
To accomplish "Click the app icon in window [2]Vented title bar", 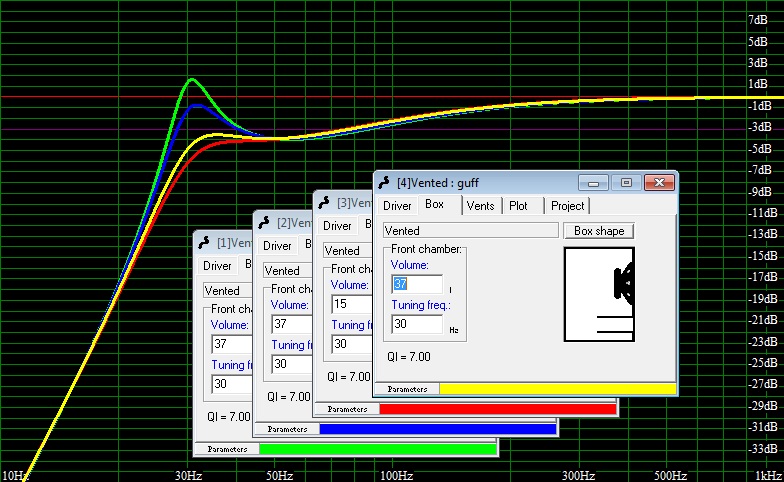I will point(264,222).
